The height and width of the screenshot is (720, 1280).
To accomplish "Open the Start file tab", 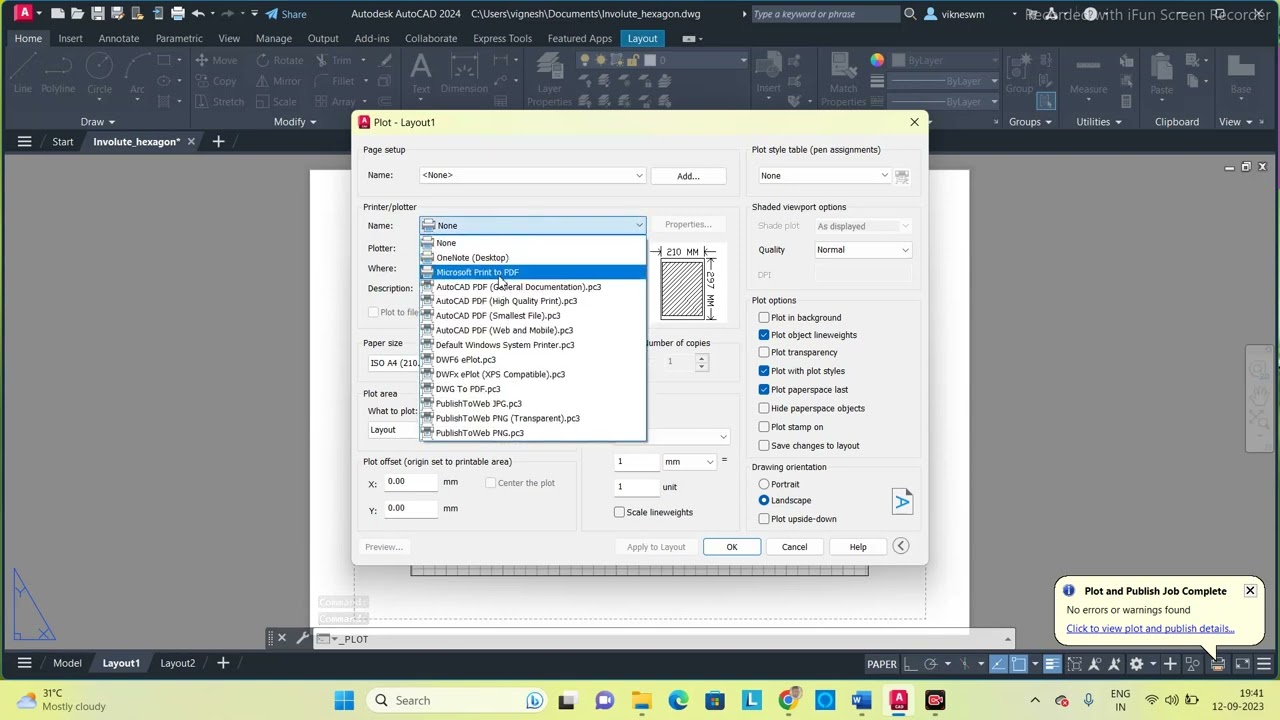I will [x=63, y=142].
